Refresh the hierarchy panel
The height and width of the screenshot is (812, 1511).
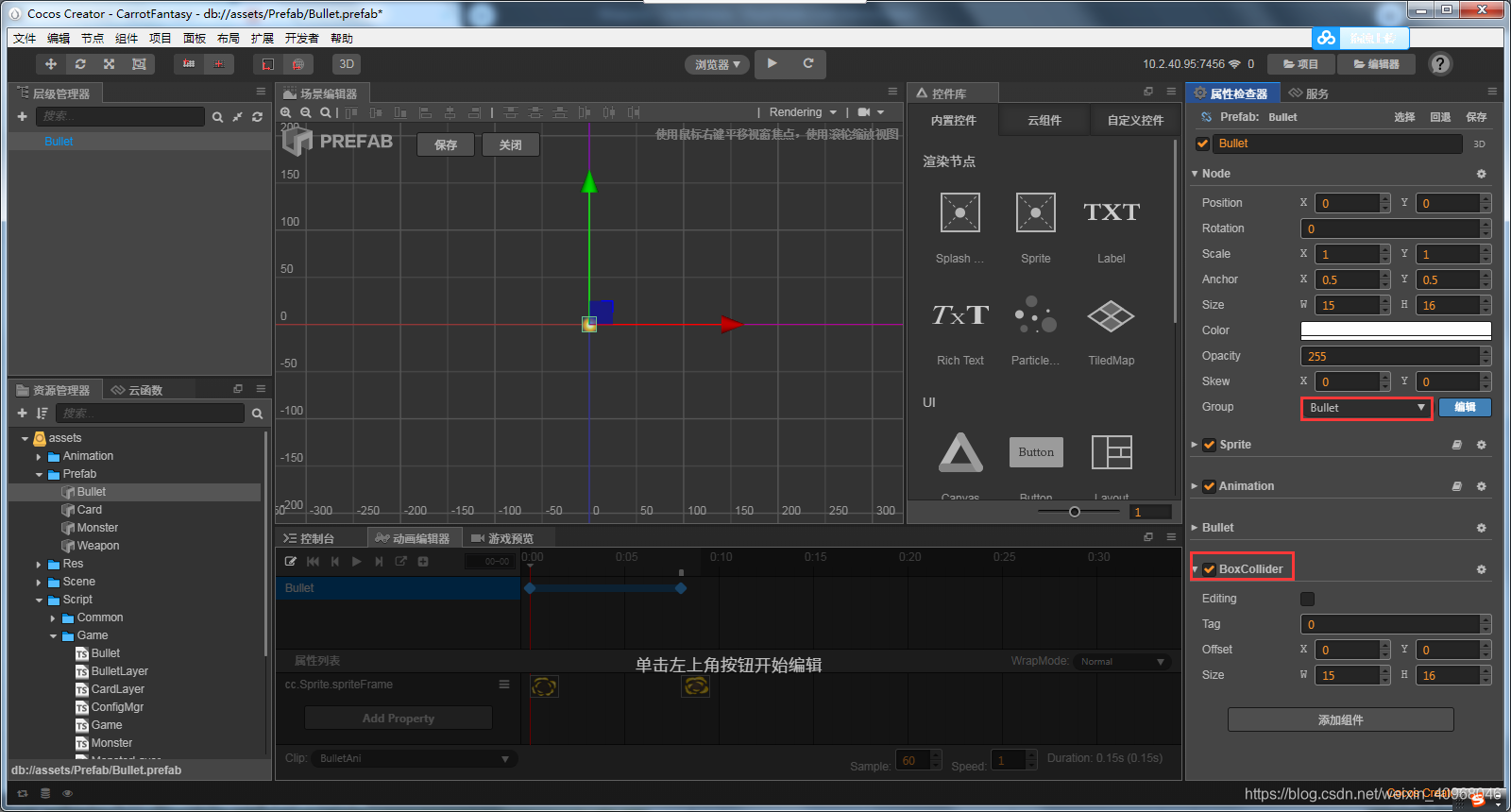257,117
